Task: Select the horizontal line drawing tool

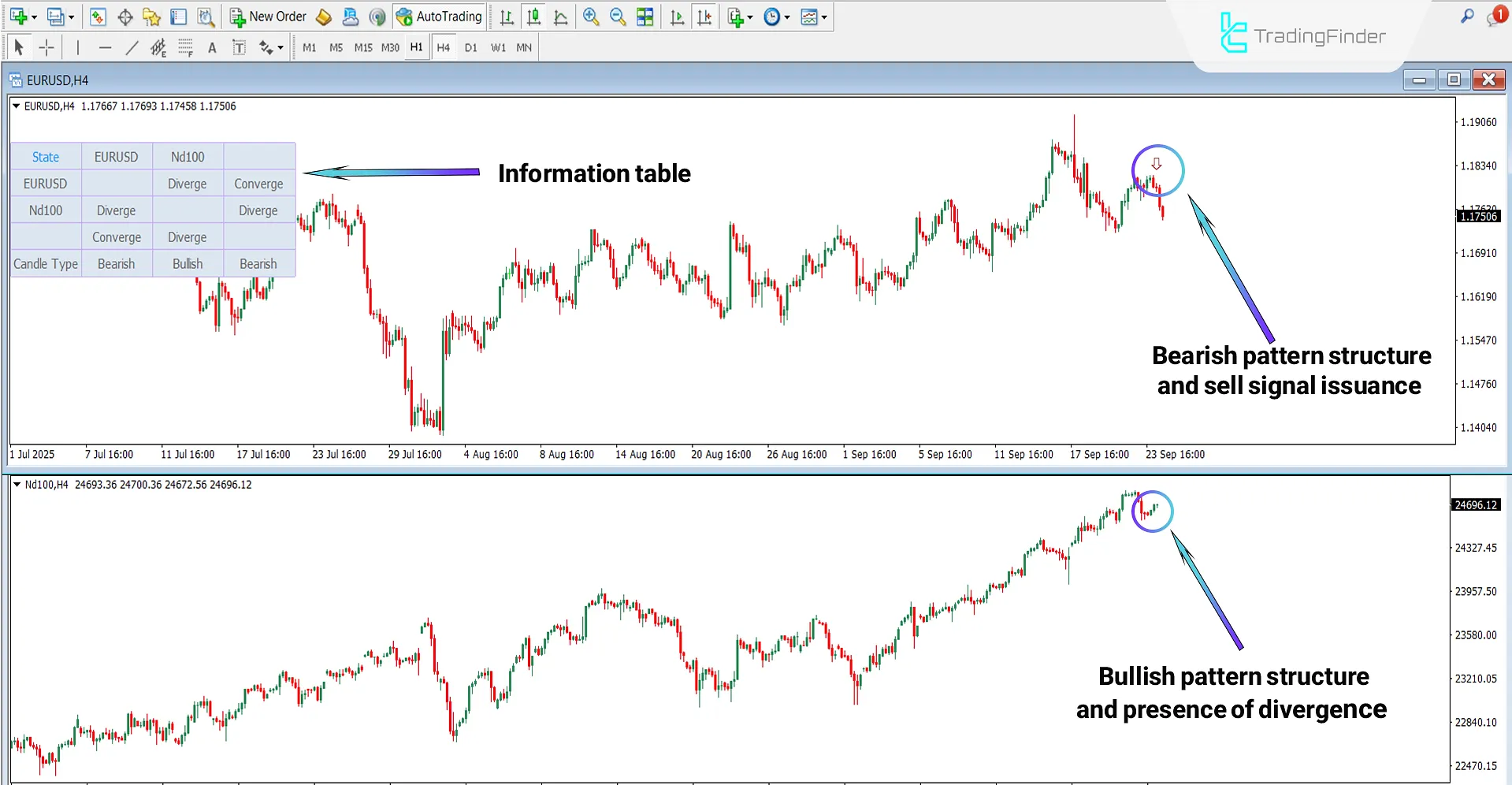Action: [x=105, y=47]
